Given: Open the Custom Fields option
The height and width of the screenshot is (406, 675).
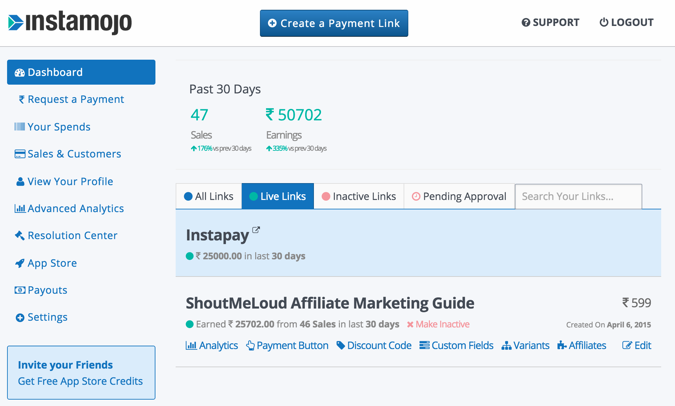Looking at the screenshot, I should click(x=456, y=345).
